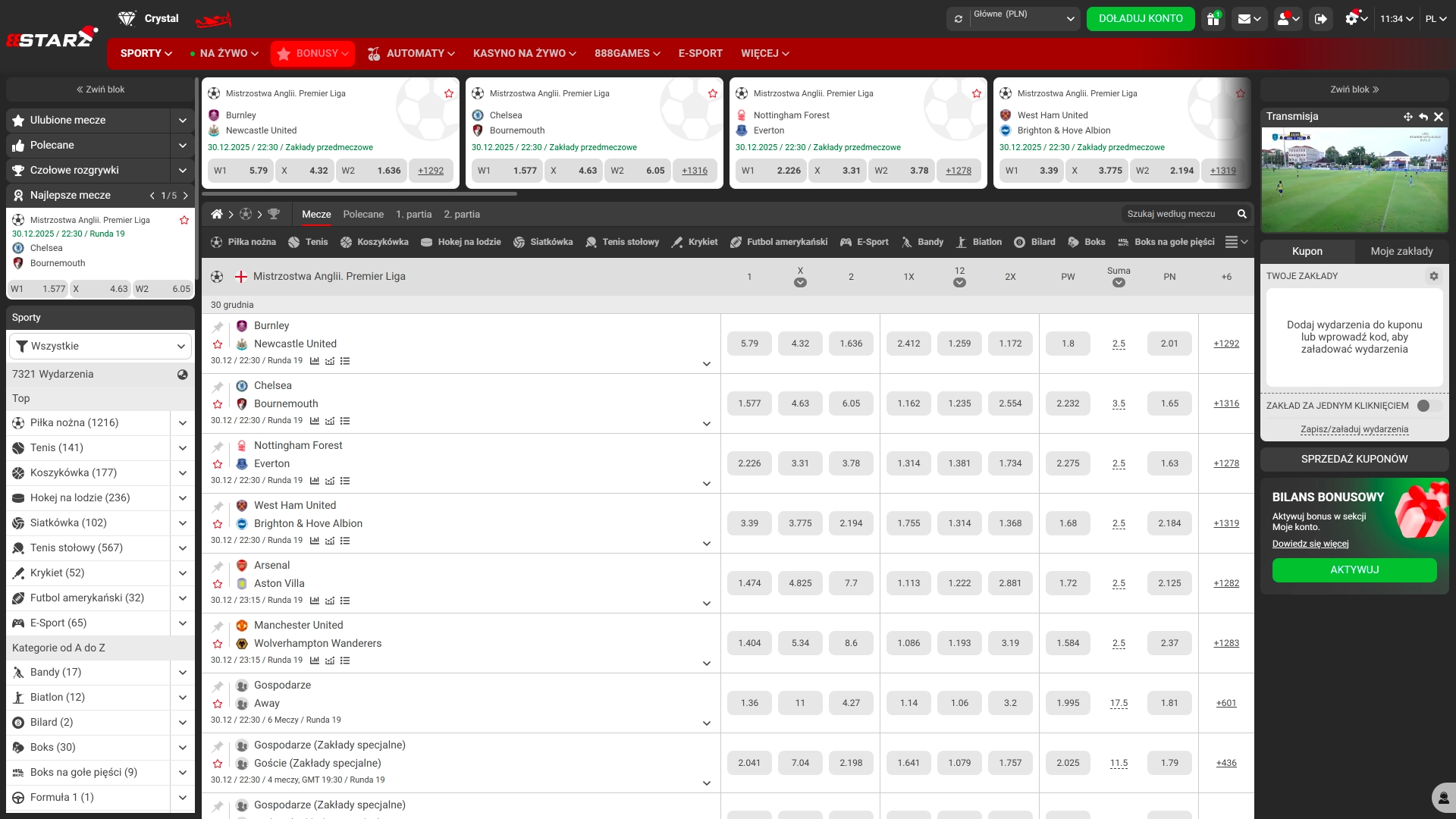Open the list icon for Chelsea vs Bournemouth

click(x=345, y=421)
